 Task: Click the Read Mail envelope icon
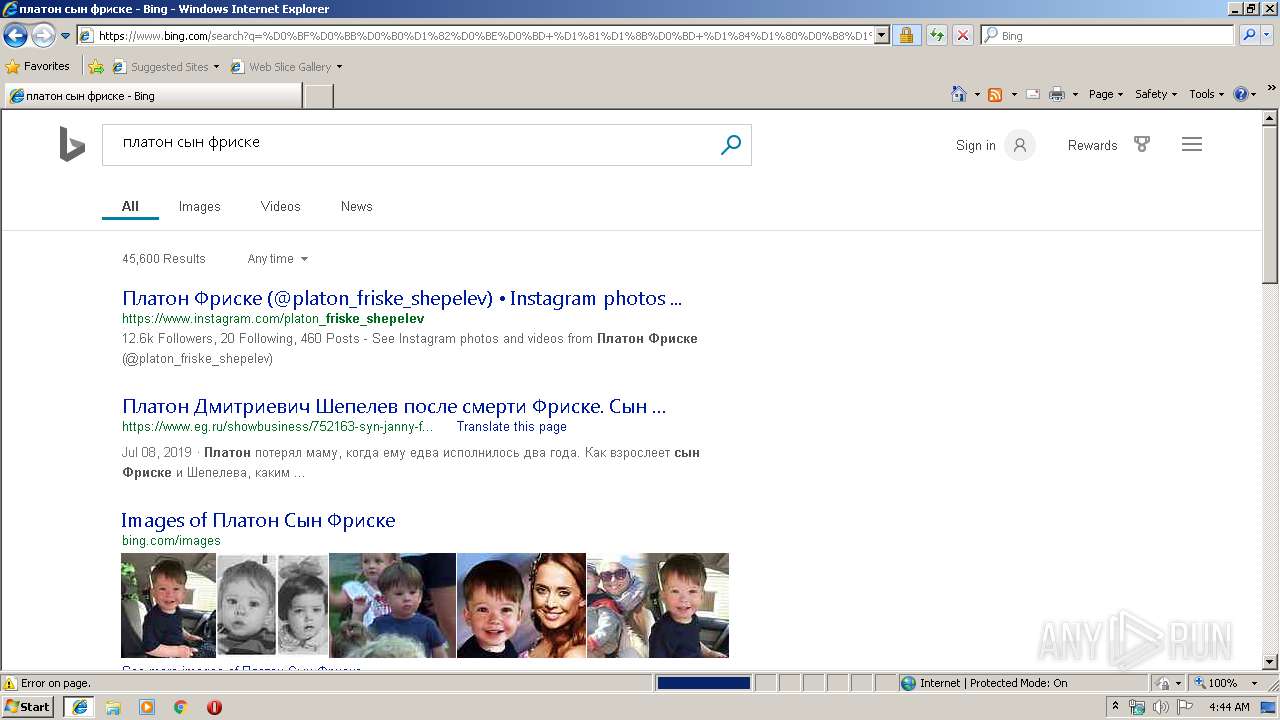1033,94
